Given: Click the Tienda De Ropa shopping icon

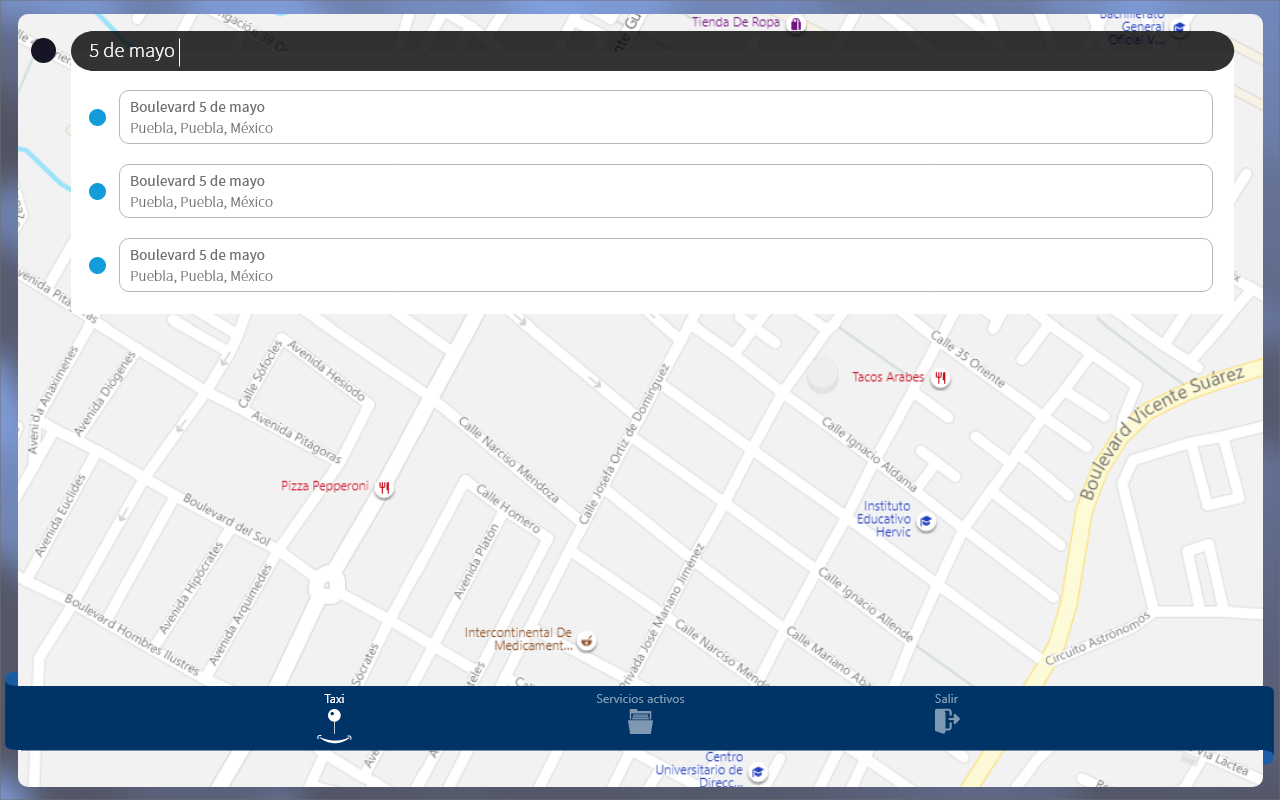Looking at the screenshot, I should pos(796,23).
